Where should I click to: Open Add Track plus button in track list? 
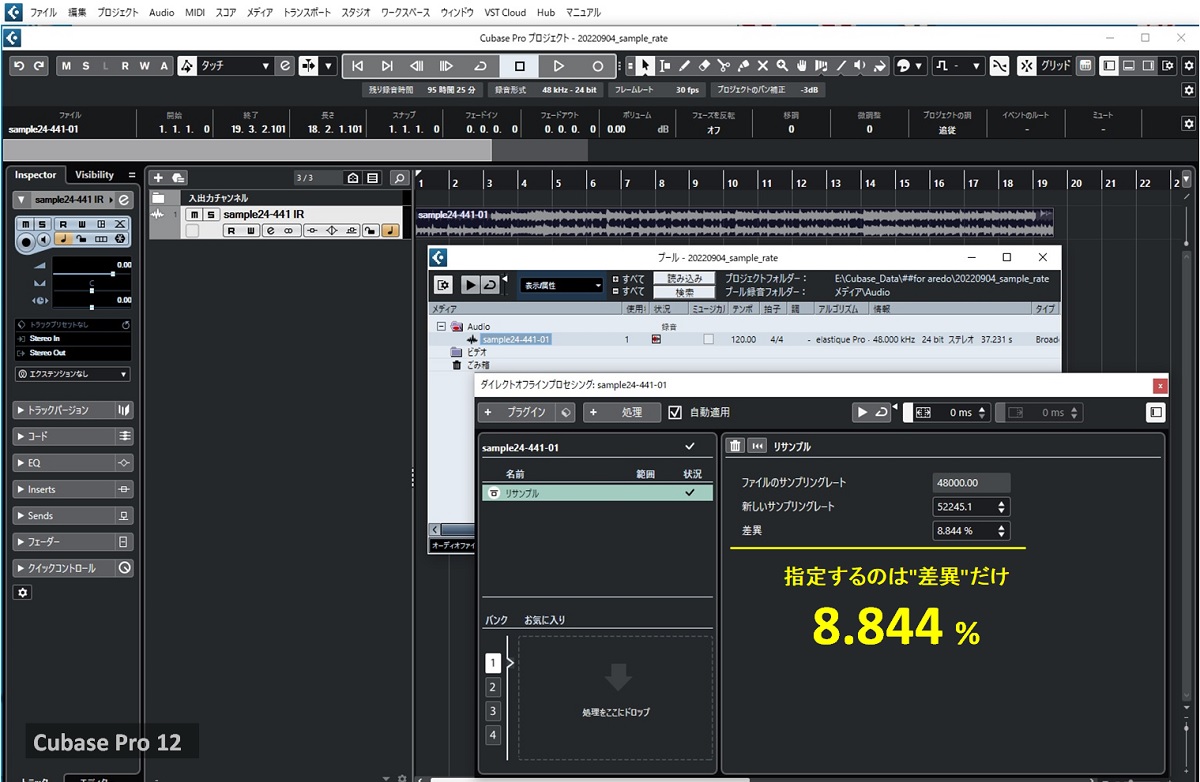[158, 178]
